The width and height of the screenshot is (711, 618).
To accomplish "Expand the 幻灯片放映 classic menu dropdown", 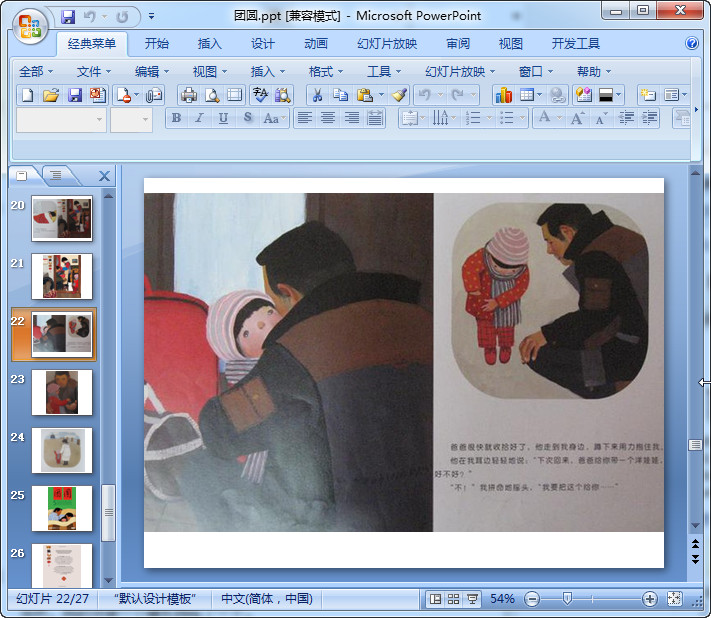I will [460, 72].
